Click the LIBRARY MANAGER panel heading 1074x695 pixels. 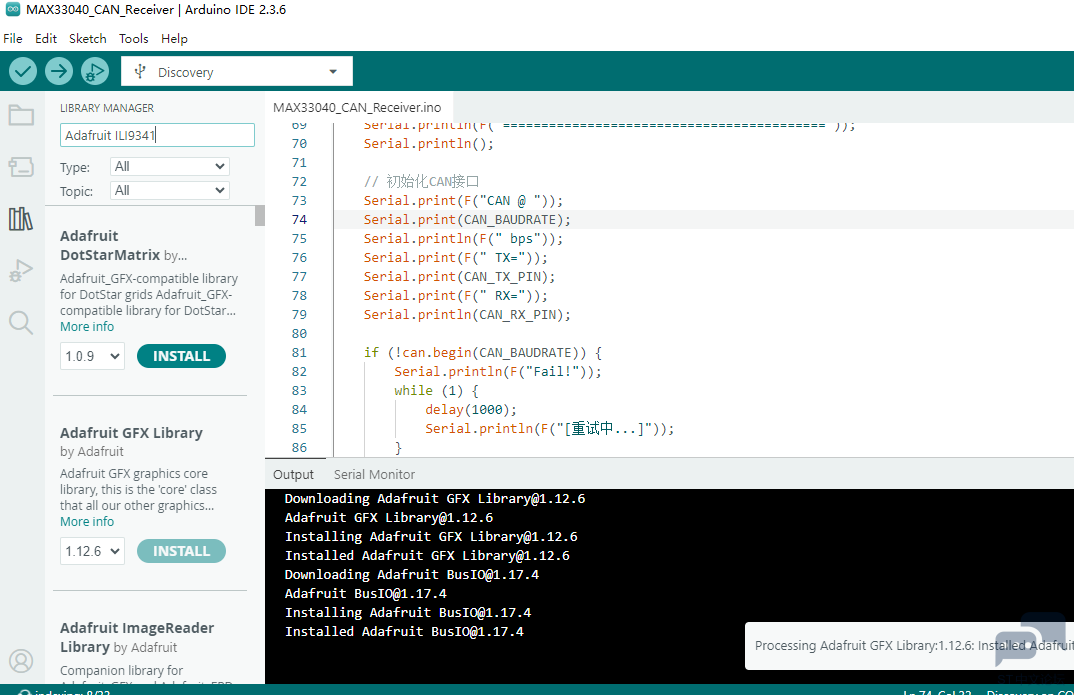(x=107, y=108)
